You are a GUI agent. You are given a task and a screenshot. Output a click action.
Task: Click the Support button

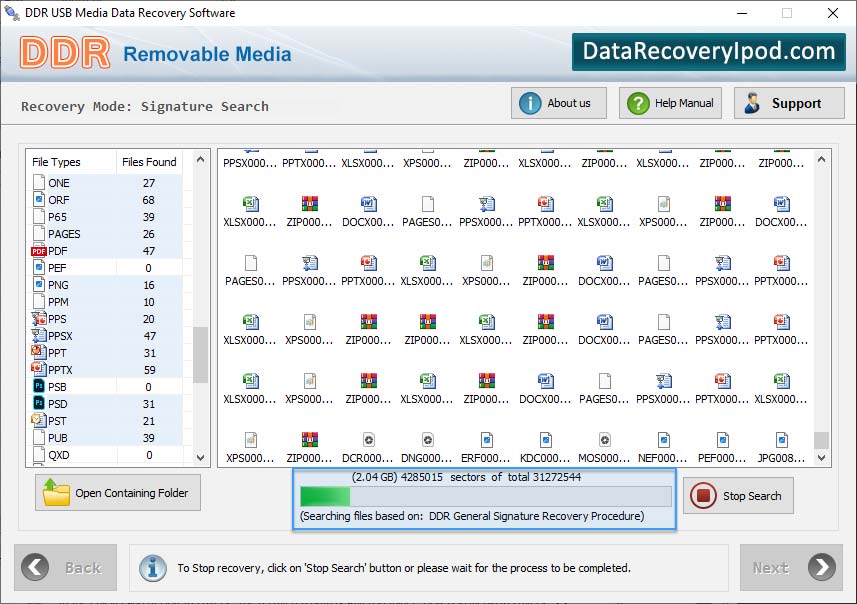[789, 103]
